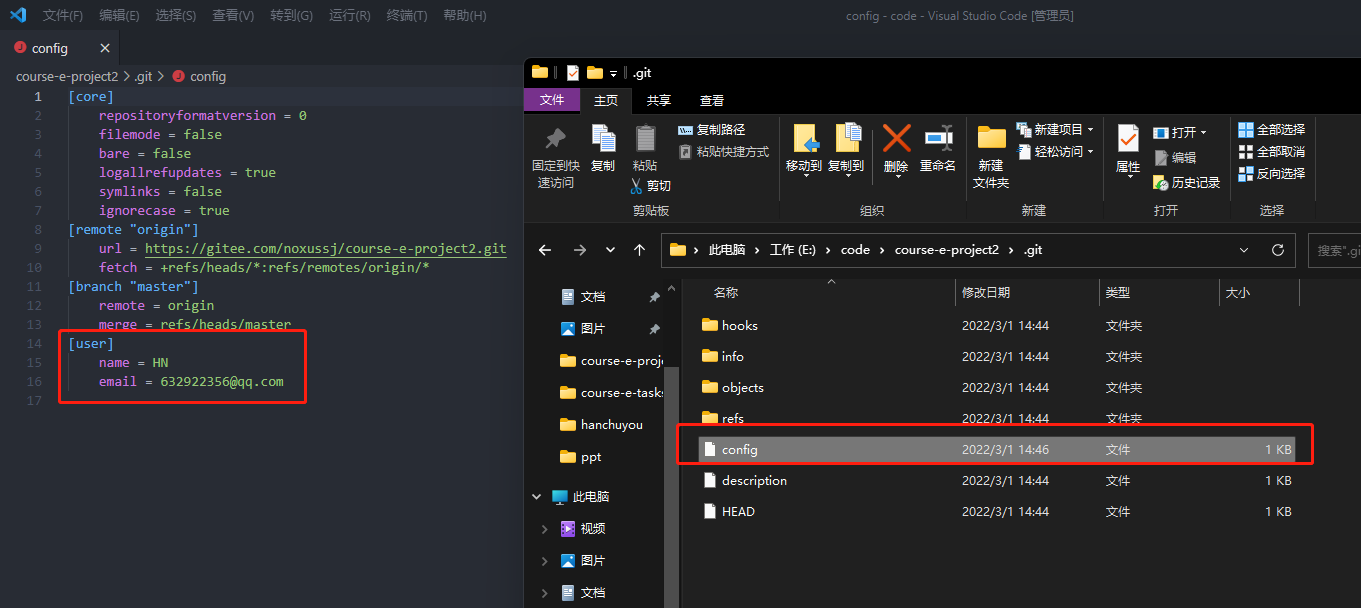Click the 删除 (Delete) red X icon

[x=896, y=139]
